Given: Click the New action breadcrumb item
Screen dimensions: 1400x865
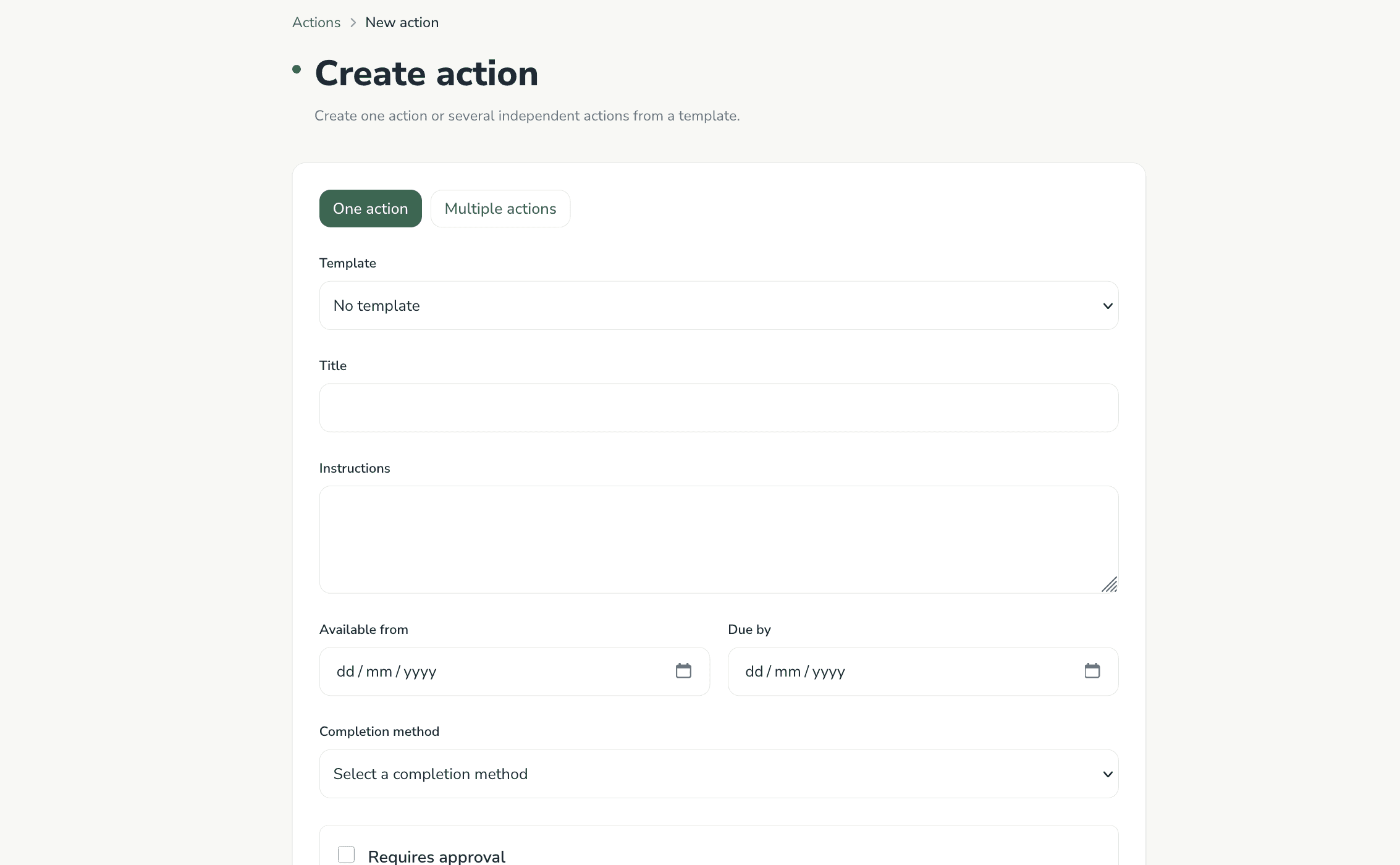Looking at the screenshot, I should coord(402,23).
